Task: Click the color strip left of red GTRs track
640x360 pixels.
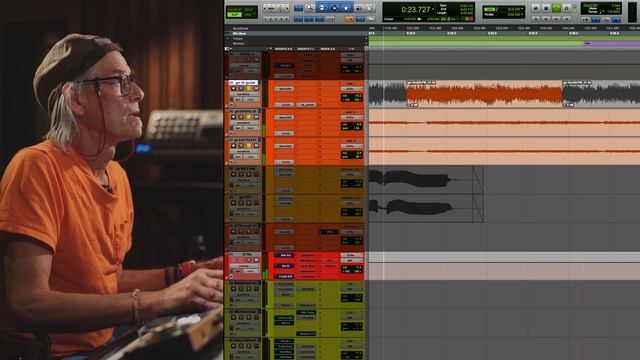Action: 226,266
